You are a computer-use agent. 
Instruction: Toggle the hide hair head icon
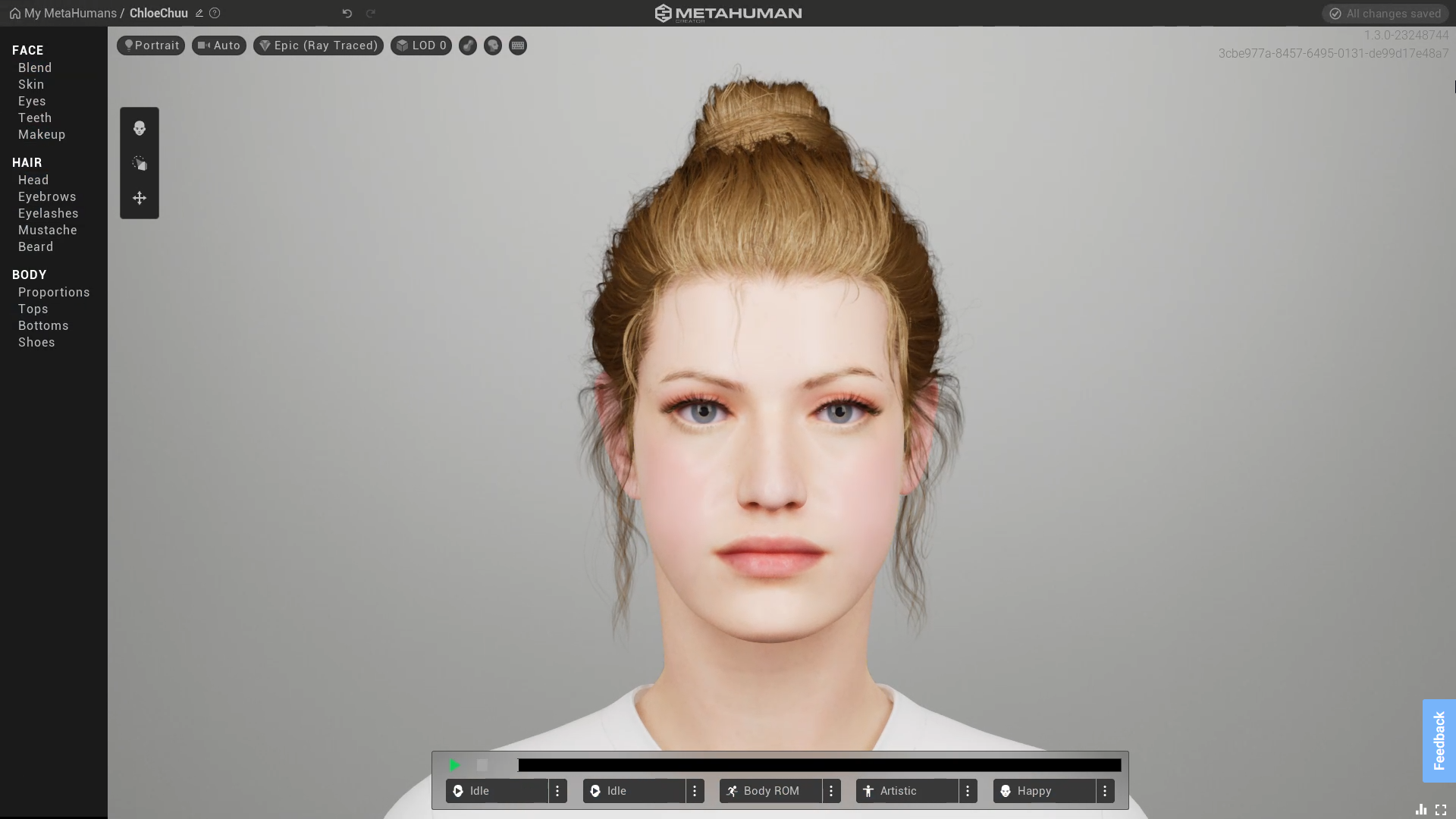pos(493,45)
